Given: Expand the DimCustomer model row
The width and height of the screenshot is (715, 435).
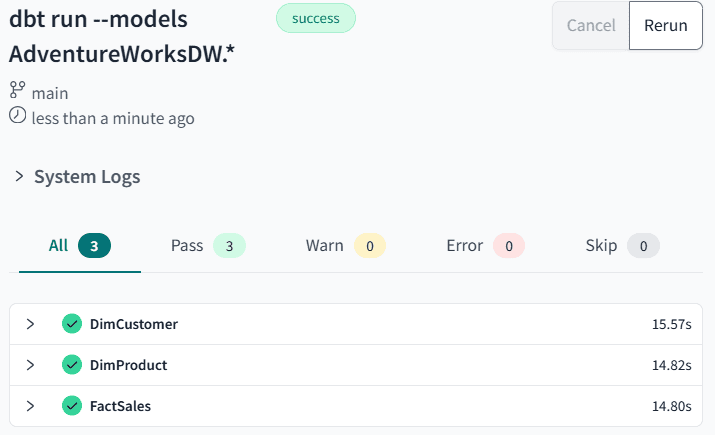Looking at the screenshot, I should [30, 324].
